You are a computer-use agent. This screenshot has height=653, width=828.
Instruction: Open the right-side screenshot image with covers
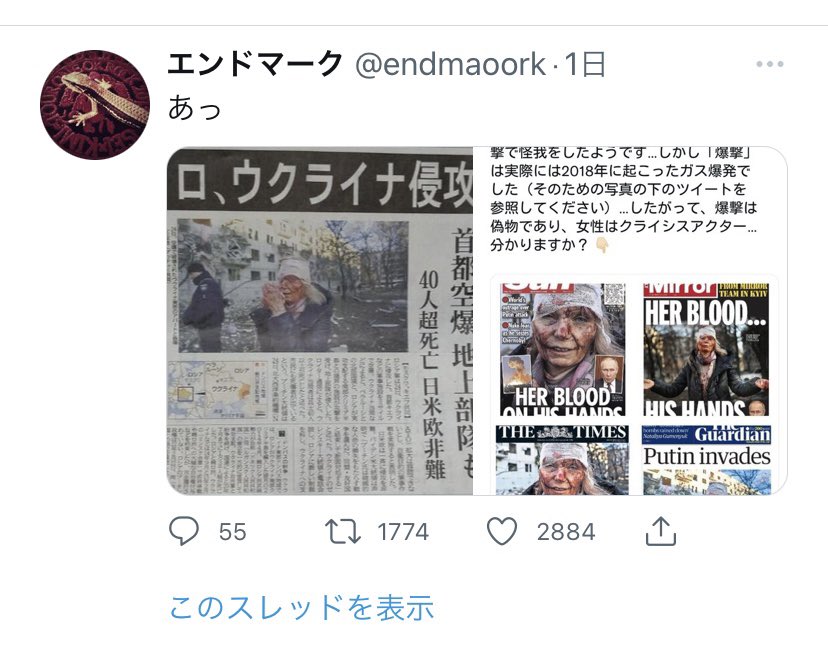click(630, 320)
